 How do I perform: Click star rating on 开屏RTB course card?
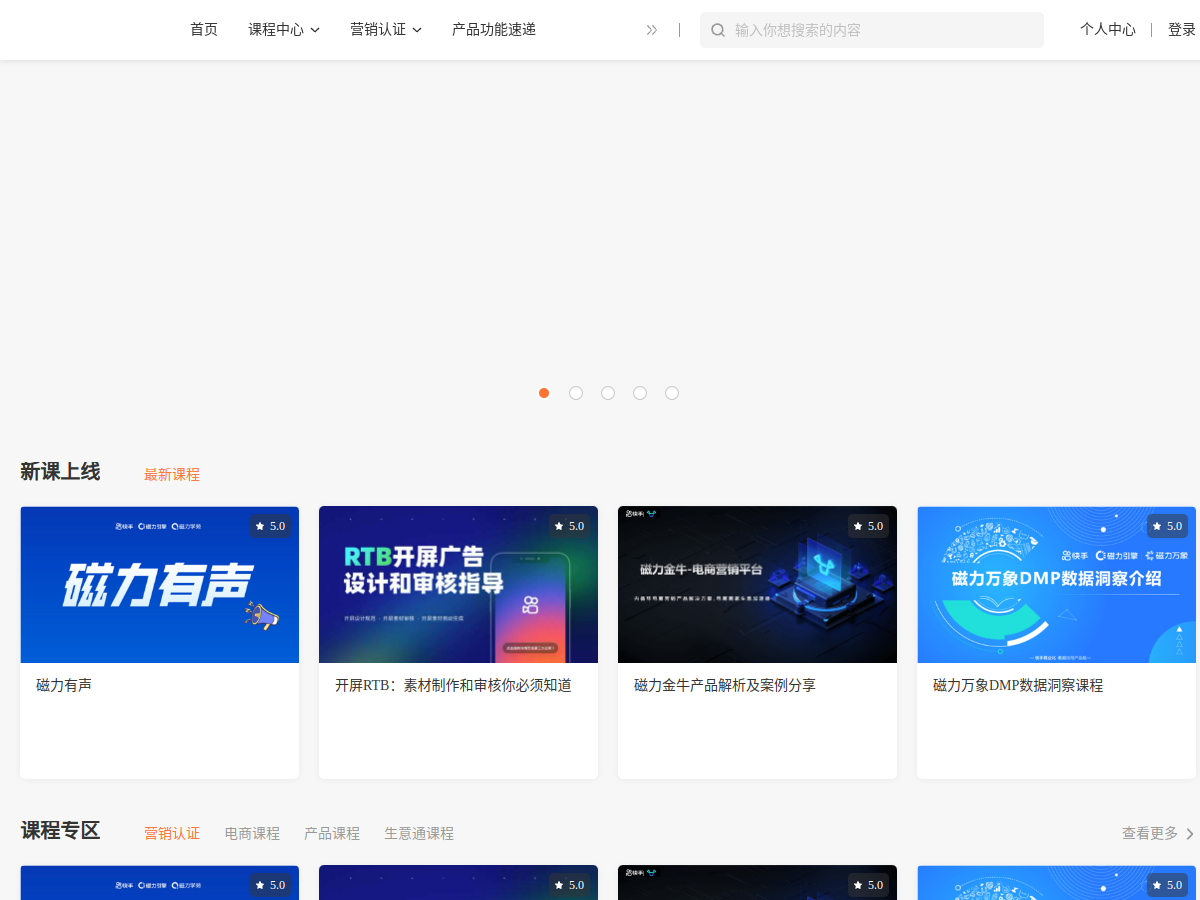(x=569, y=526)
